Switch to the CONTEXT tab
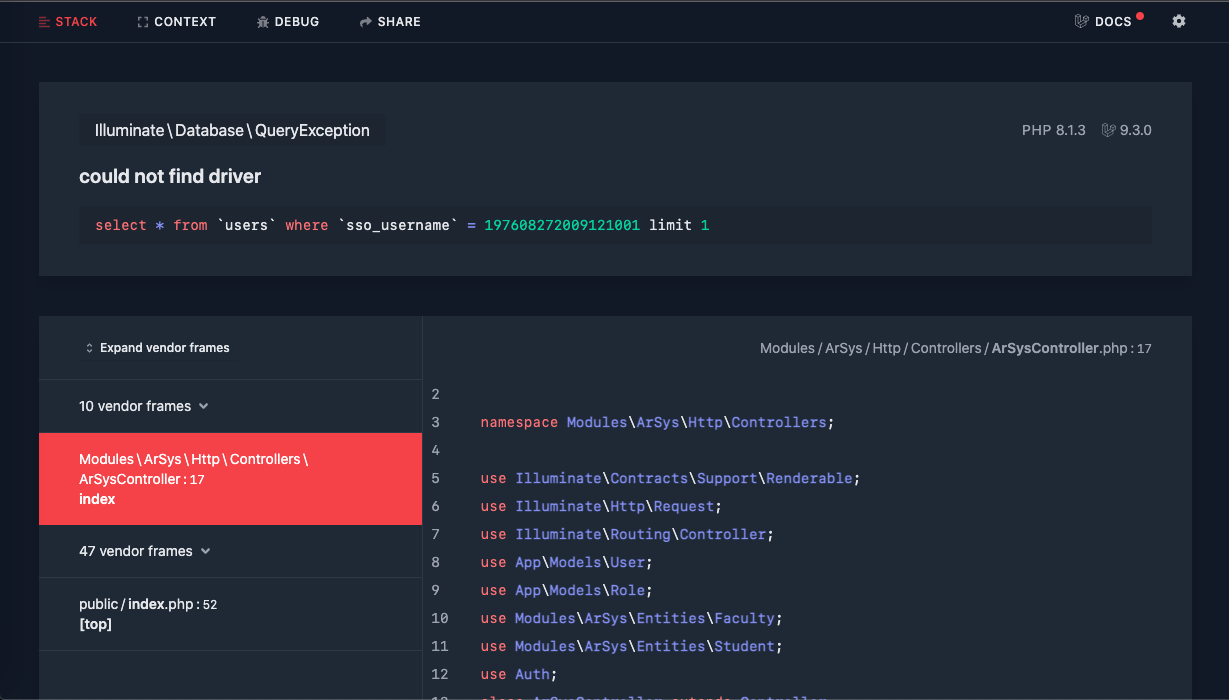 click(x=176, y=21)
